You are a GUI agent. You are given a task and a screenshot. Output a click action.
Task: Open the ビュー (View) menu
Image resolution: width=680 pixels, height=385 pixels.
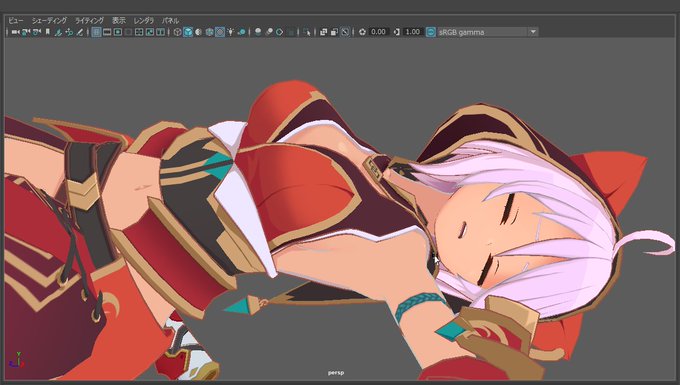[16, 20]
